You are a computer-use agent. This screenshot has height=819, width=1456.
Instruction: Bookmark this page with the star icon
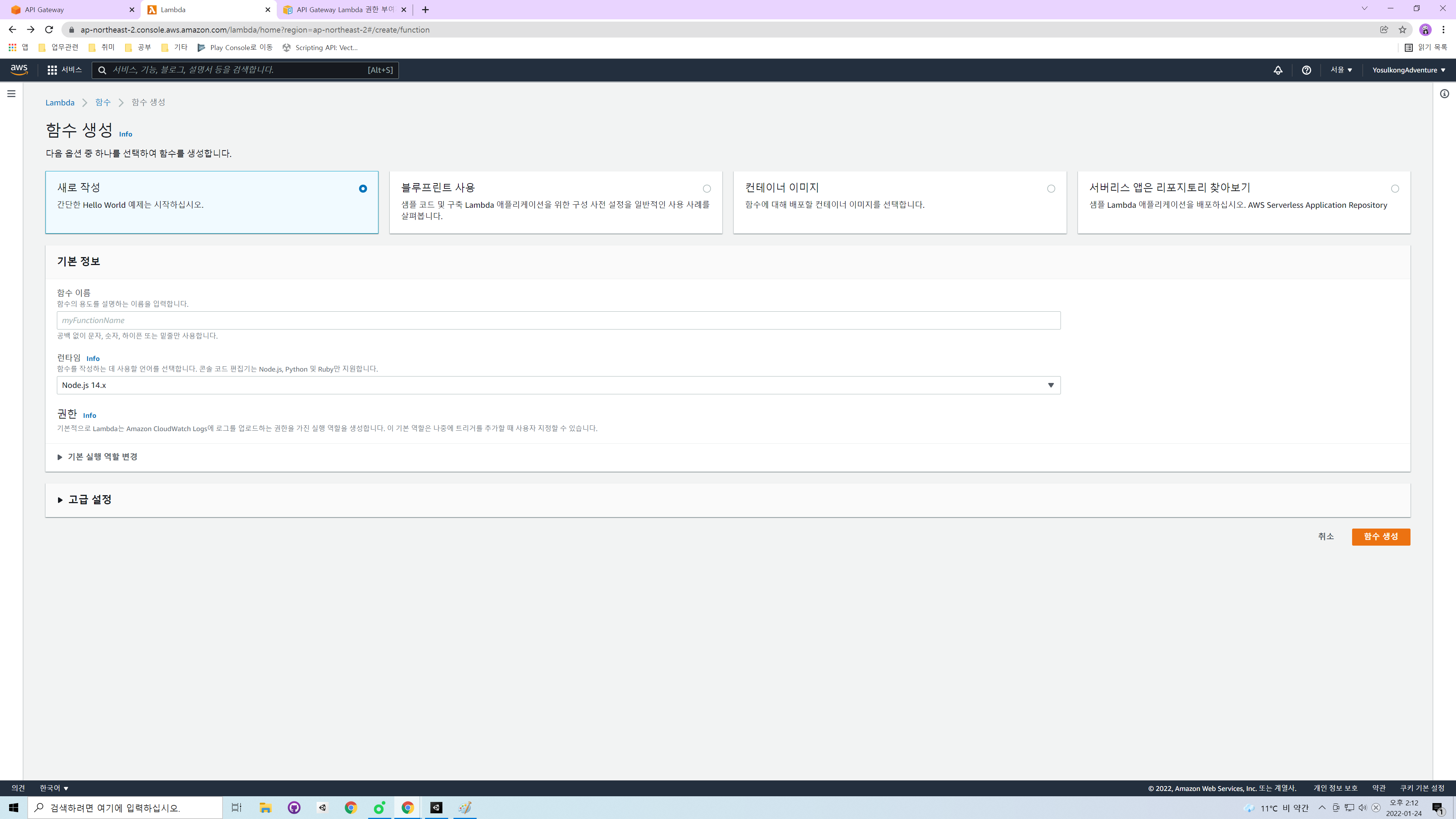(1402, 30)
